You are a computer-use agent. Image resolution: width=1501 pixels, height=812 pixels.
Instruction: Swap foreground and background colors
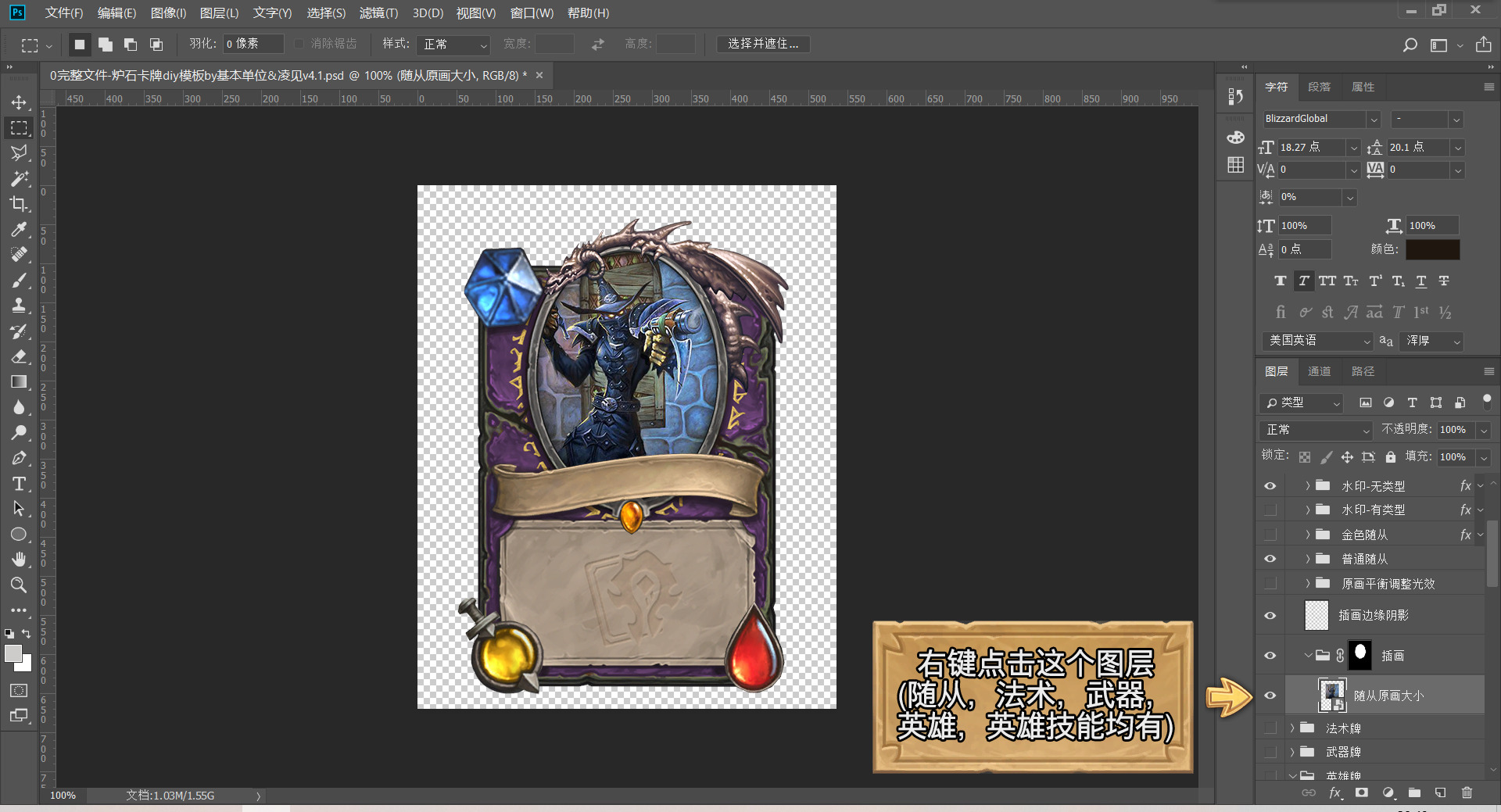[27, 634]
